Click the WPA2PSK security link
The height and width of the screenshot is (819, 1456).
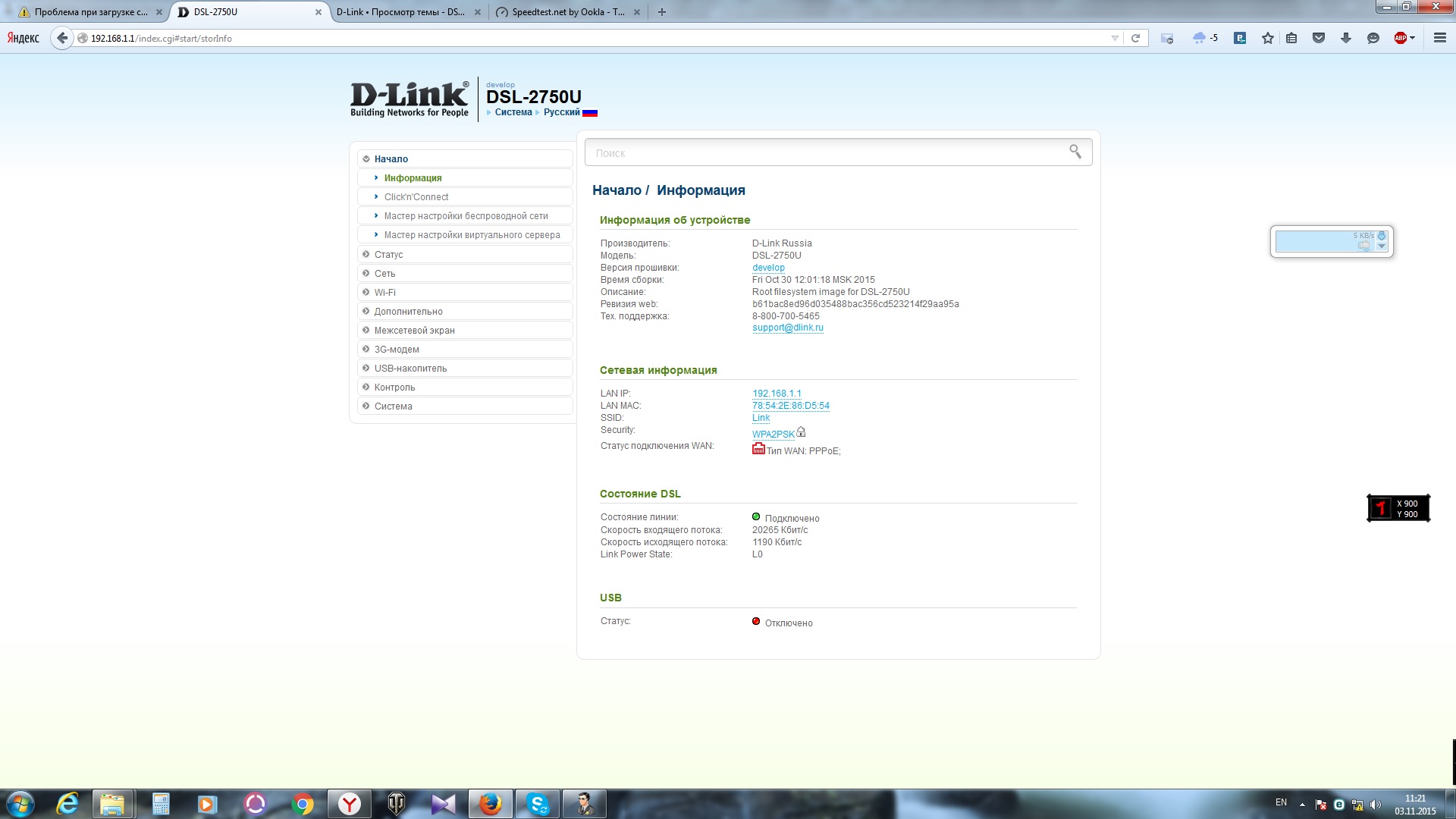(x=773, y=435)
